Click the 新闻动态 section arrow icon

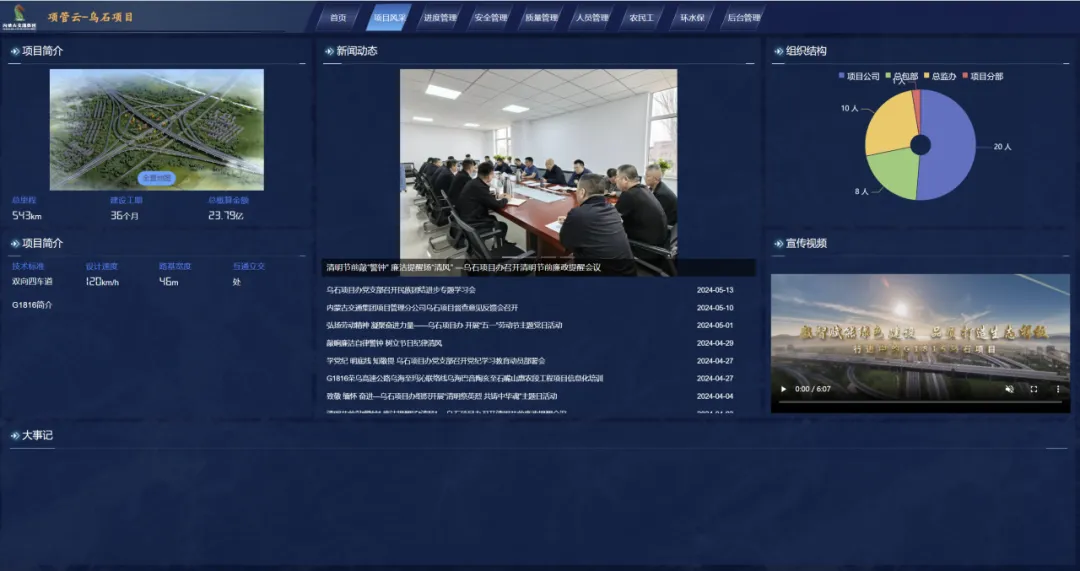[329, 51]
